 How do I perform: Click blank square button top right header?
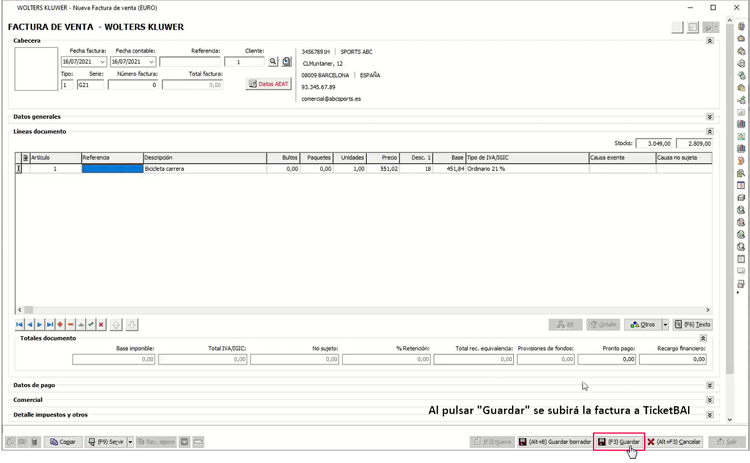pos(677,27)
